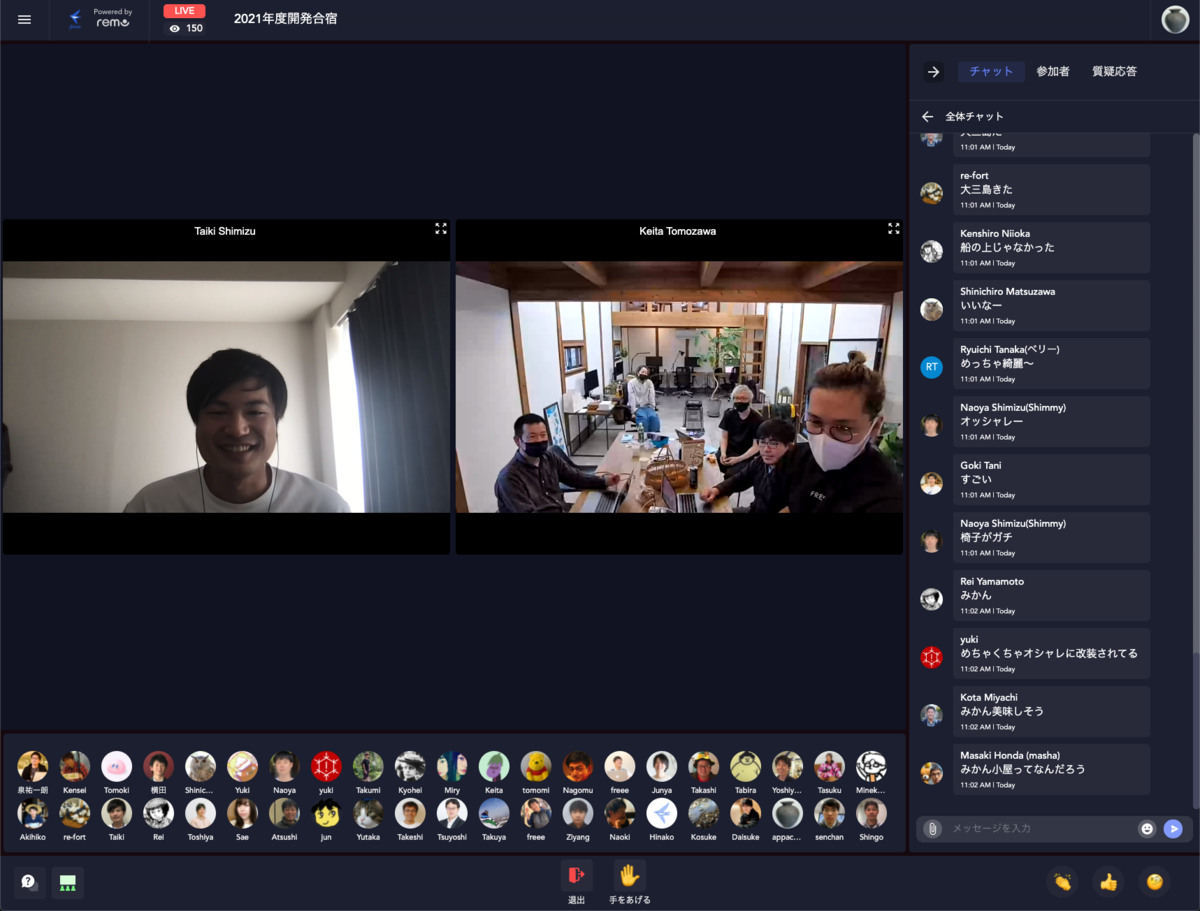Click the Keita Tomozawa video feed

tap(679, 387)
